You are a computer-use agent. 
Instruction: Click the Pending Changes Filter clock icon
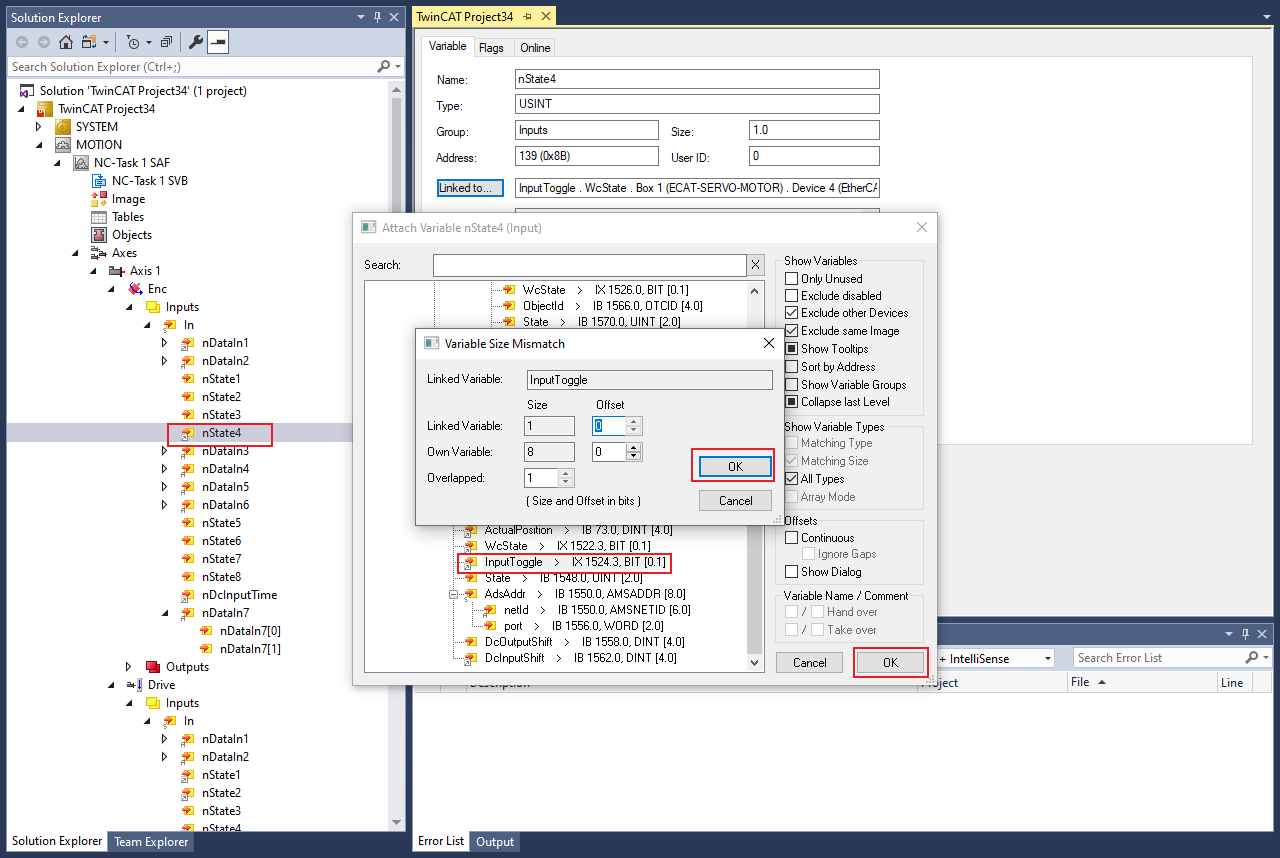pos(133,42)
